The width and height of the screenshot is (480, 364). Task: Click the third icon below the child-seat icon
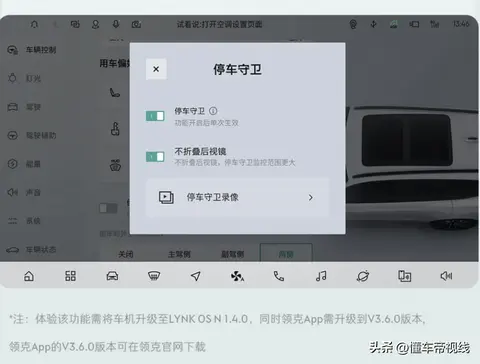[x=115, y=165]
